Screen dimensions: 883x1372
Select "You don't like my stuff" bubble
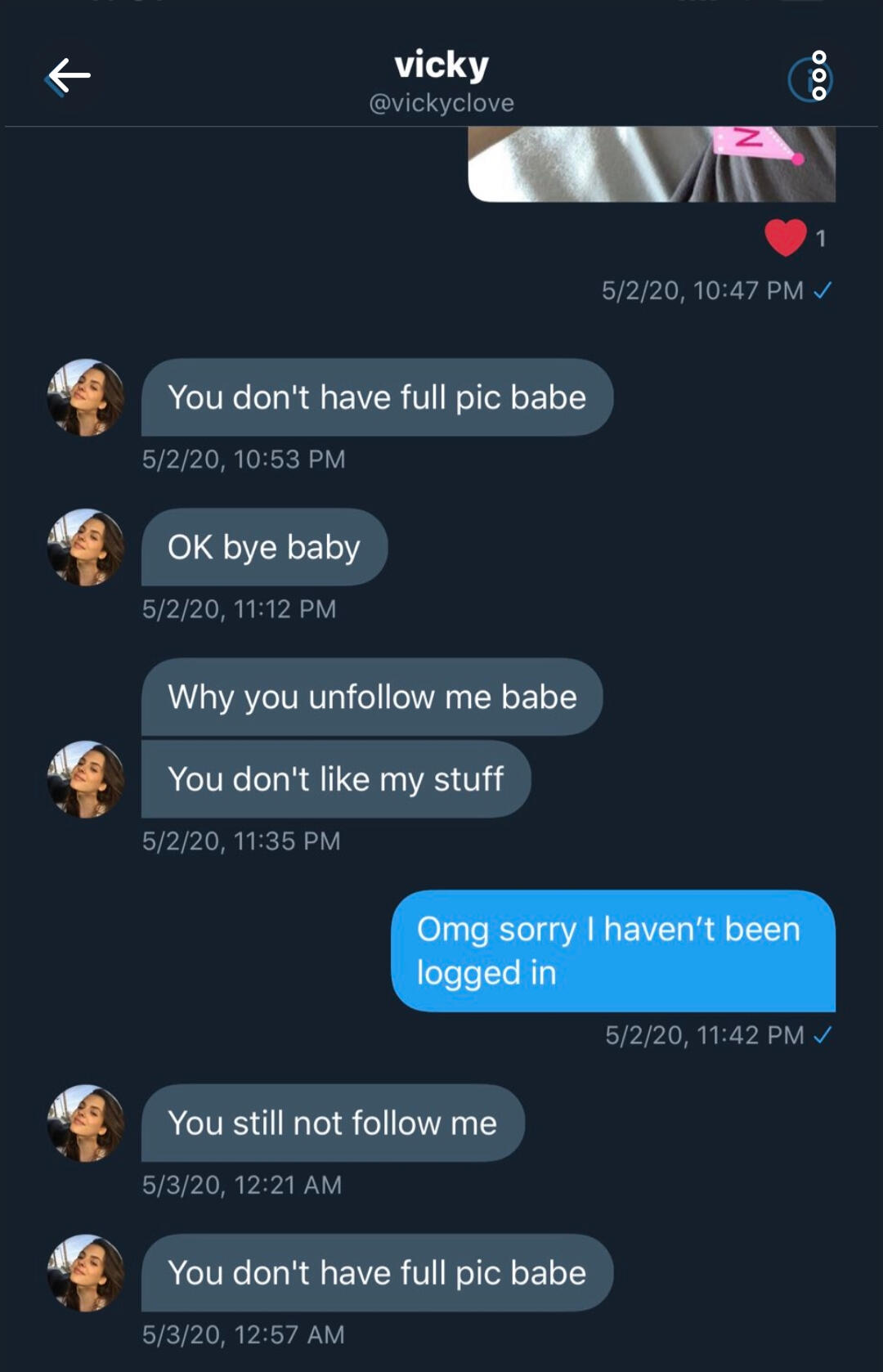coord(335,779)
